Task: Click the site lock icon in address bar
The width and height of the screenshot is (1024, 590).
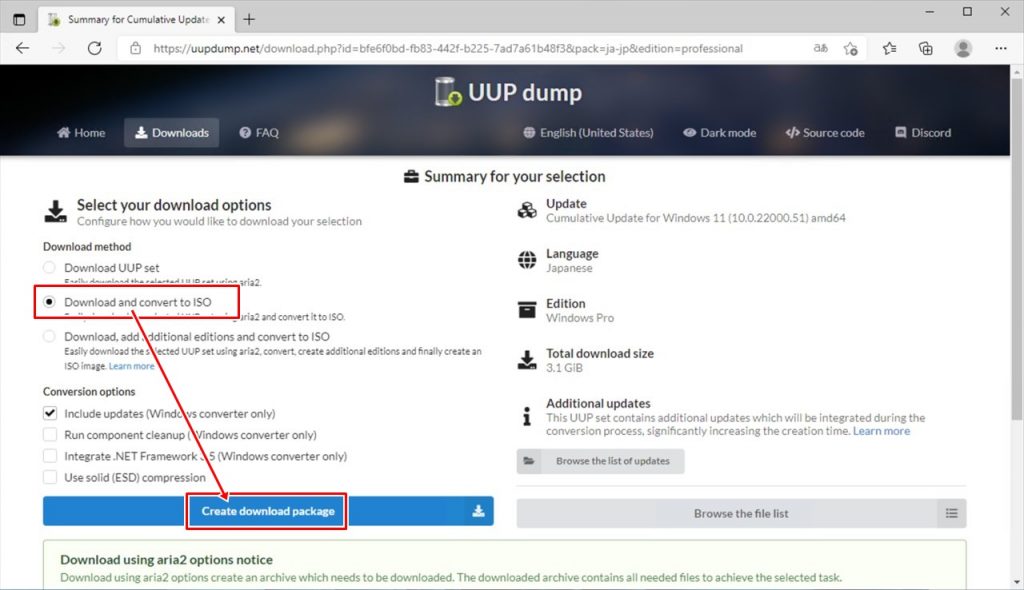Action: point(135,48)
